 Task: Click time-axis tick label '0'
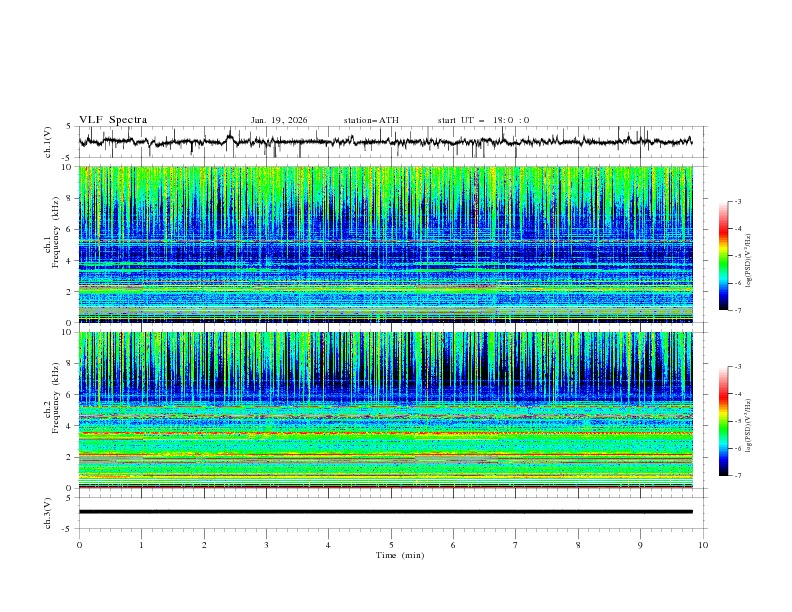click(x=79, y=545)
